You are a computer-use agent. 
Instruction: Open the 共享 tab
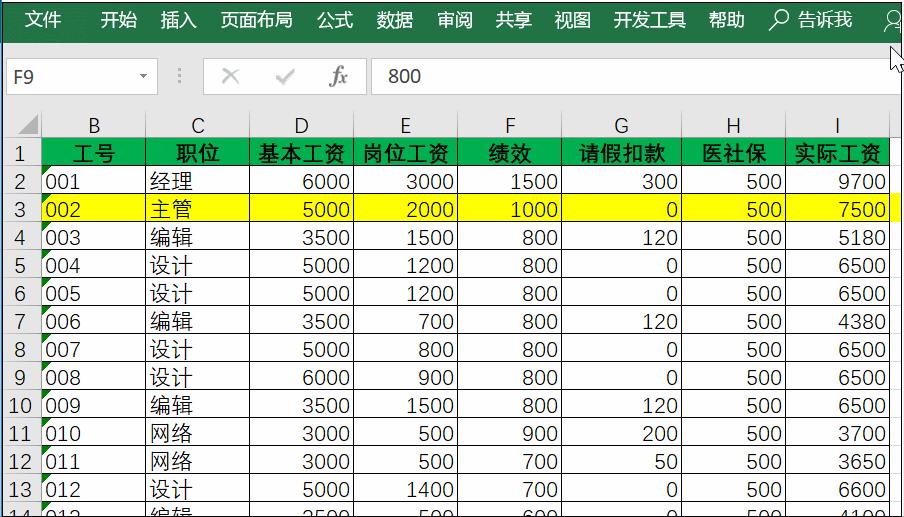click(514, 20)
